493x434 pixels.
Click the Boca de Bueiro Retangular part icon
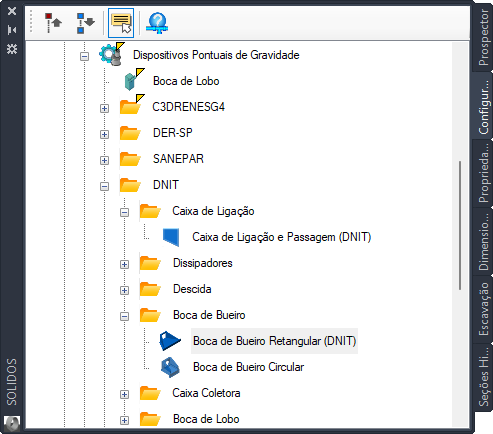(x=170, y=341)
